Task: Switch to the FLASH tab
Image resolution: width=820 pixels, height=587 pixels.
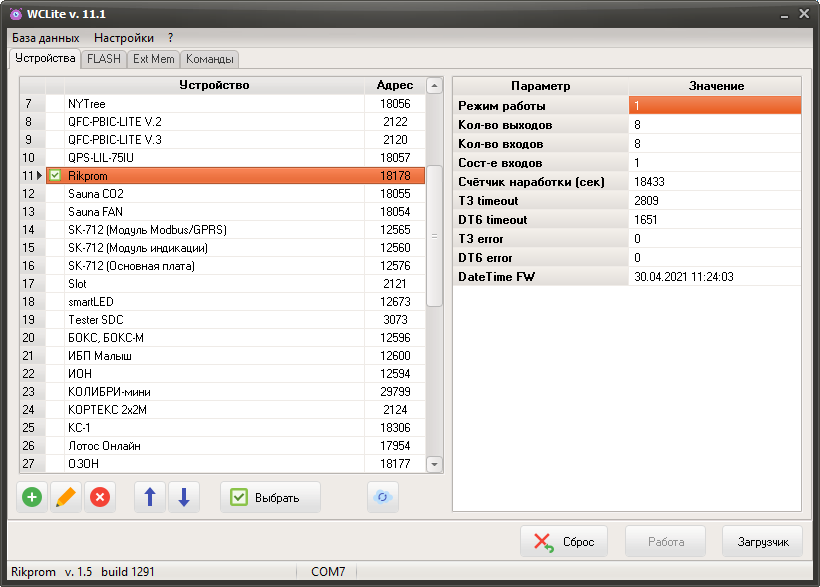Action: 104,59
